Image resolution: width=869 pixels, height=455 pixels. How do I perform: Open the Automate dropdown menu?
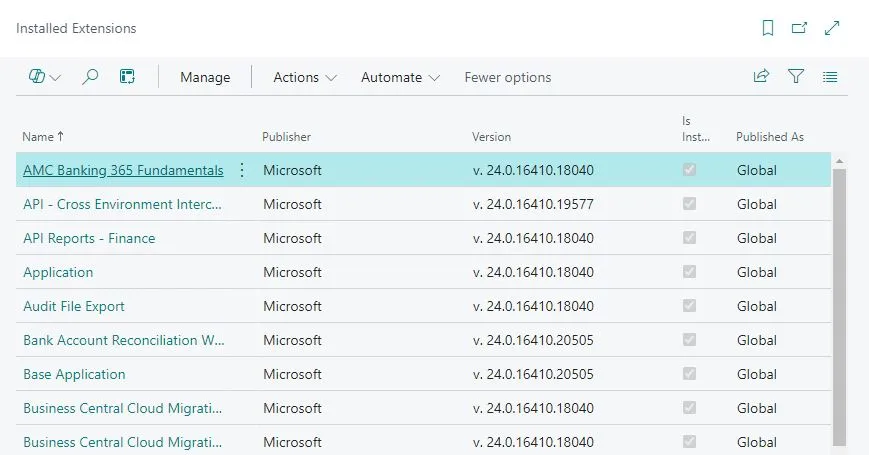(400, 77)
